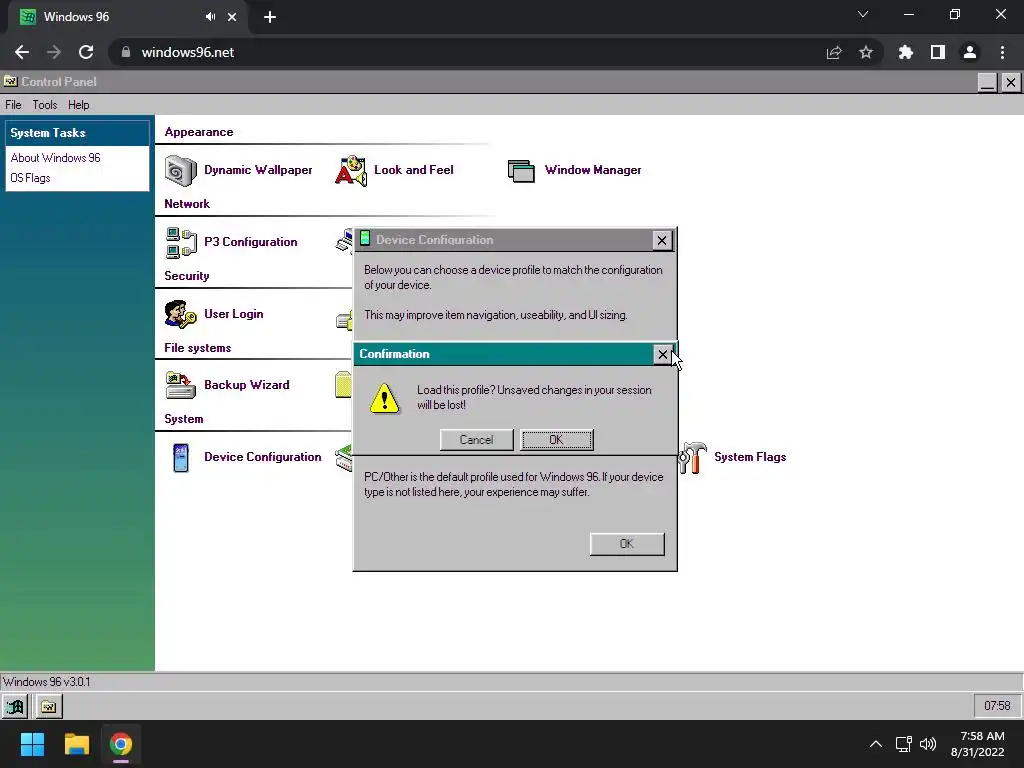Open Windows Start menu
The image size is (1024, 768).
pos(32,744)
